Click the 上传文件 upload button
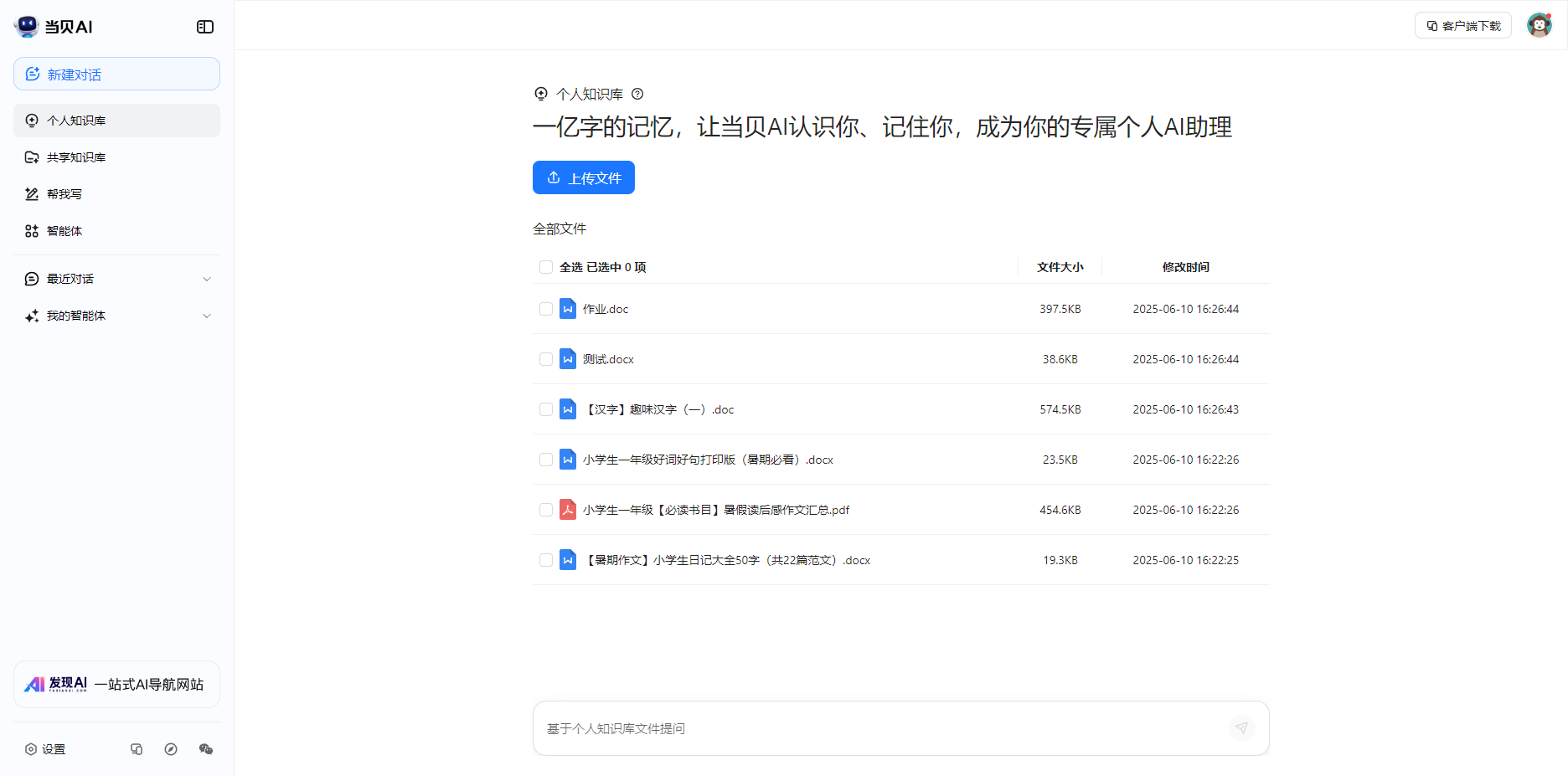The height and width of the screenshot is (776, 1568). tap(584, 177)
